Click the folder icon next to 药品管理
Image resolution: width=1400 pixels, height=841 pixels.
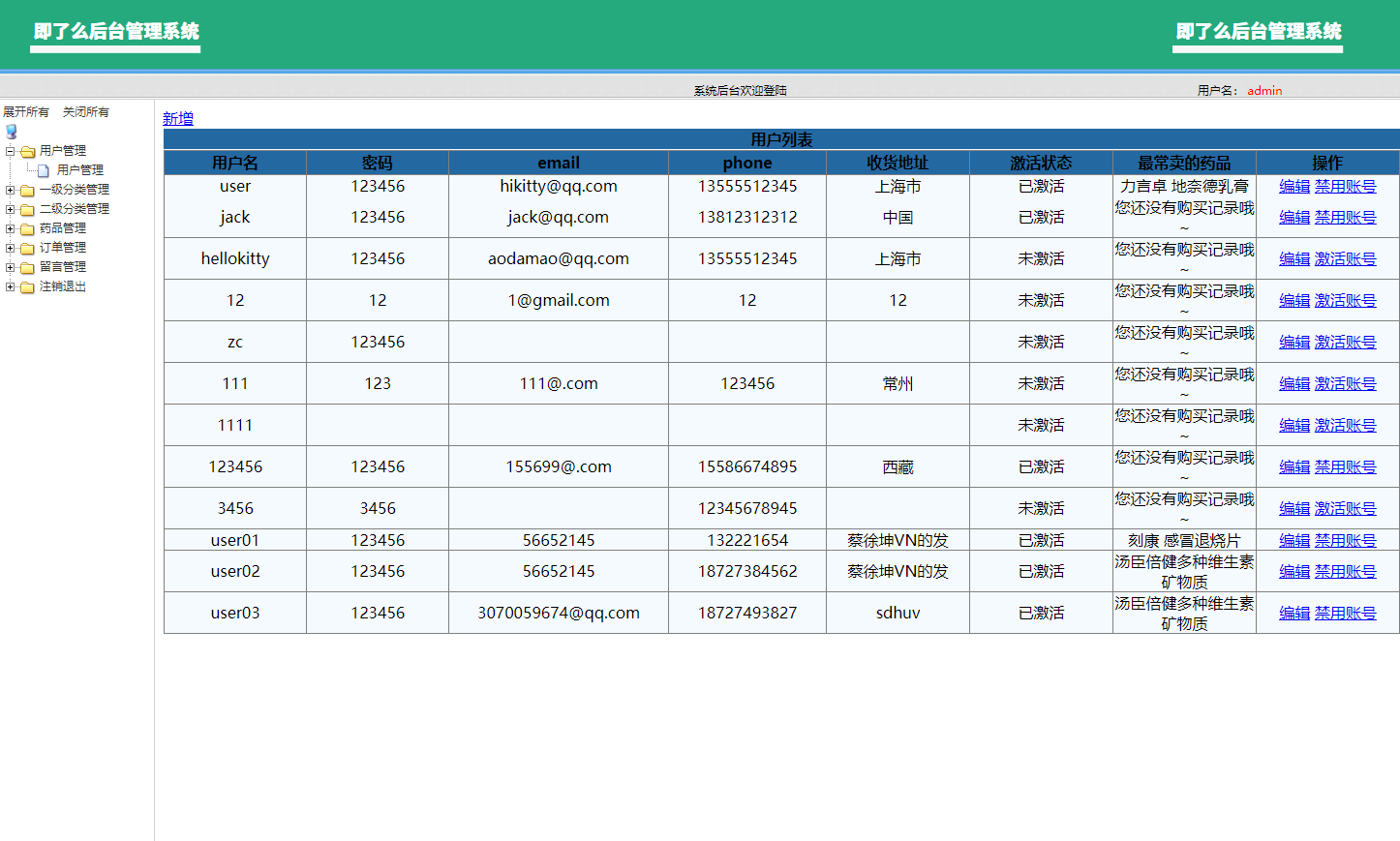(x=28, y=229)
